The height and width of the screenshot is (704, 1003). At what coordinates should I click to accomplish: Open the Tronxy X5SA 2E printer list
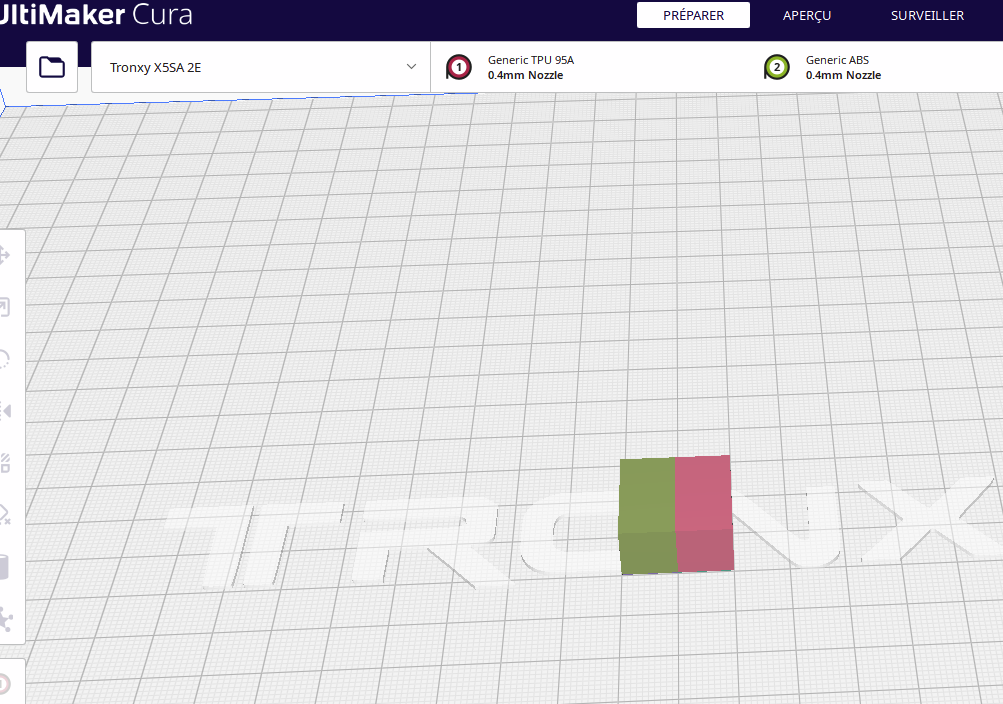(261, 67)
